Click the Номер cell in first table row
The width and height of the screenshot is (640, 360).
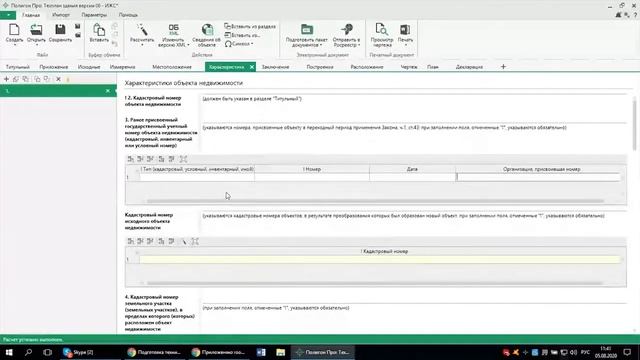tap(312, 177)
